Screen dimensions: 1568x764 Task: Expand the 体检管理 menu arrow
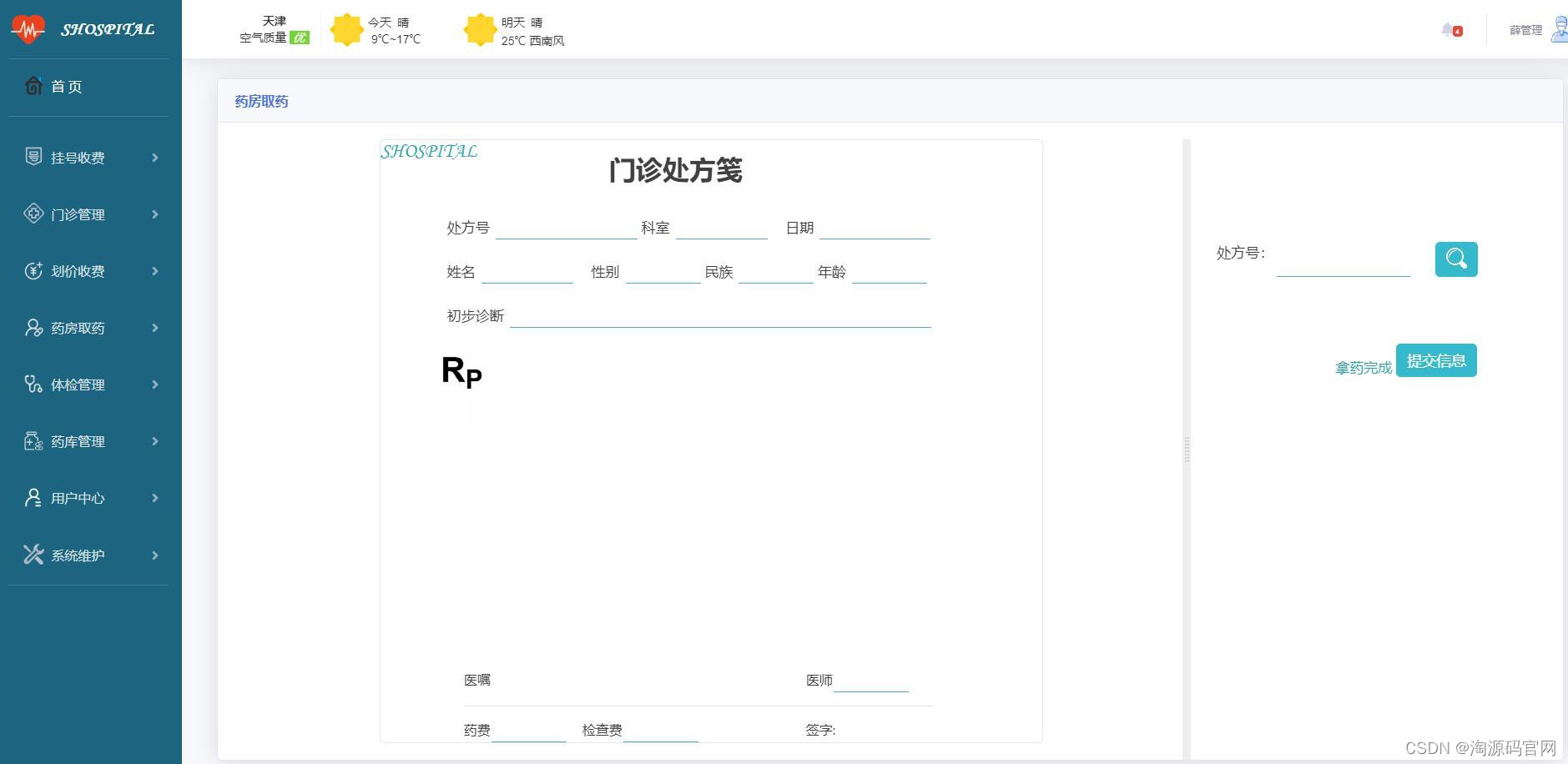155,385
